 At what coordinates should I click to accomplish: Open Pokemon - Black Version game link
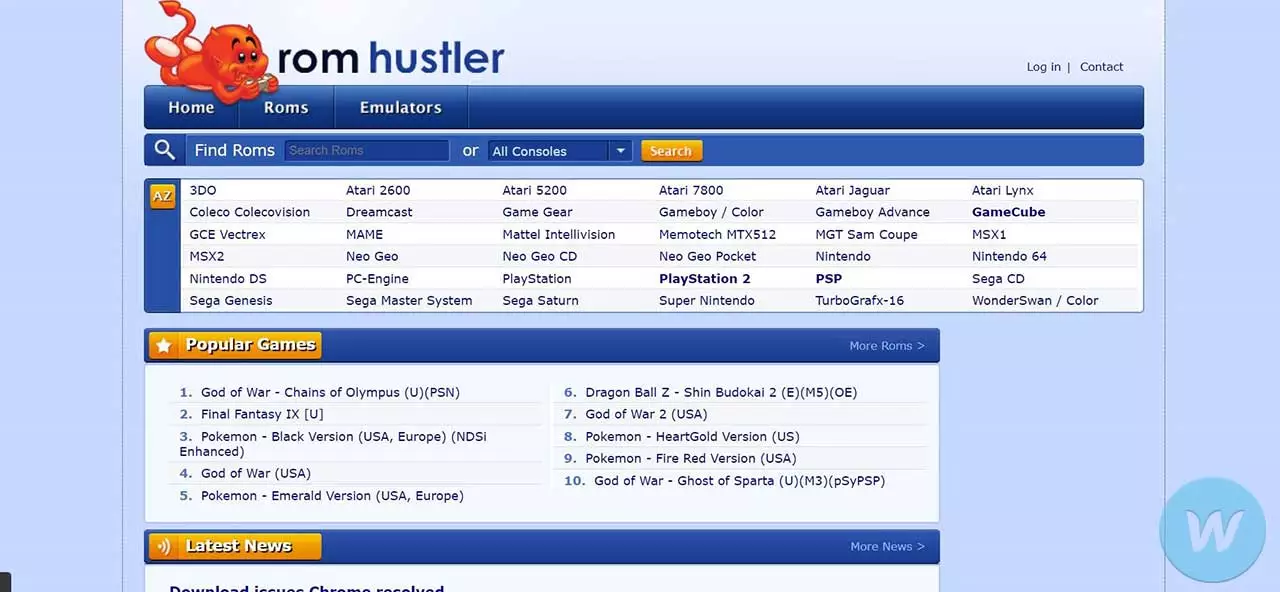333,444
